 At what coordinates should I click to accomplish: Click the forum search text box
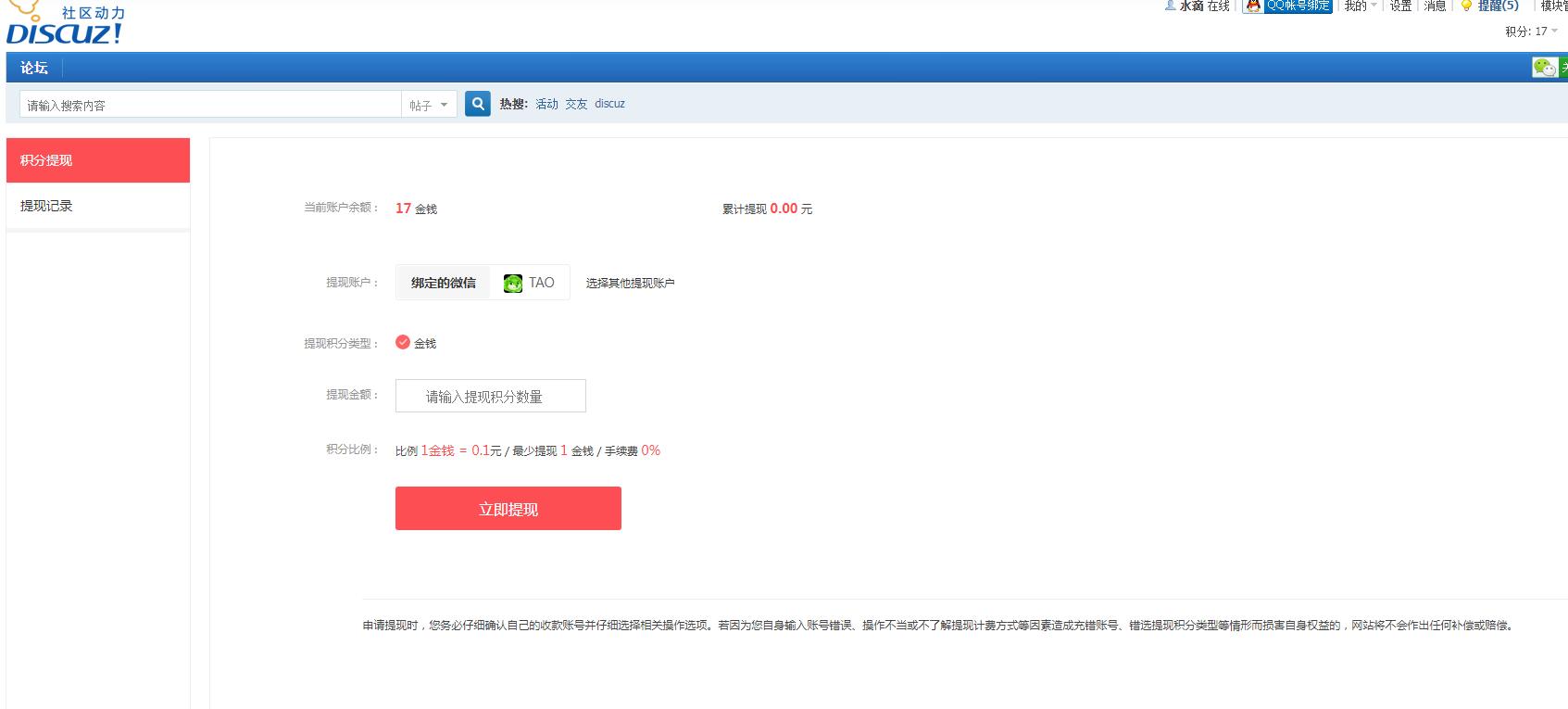(210, 105)
